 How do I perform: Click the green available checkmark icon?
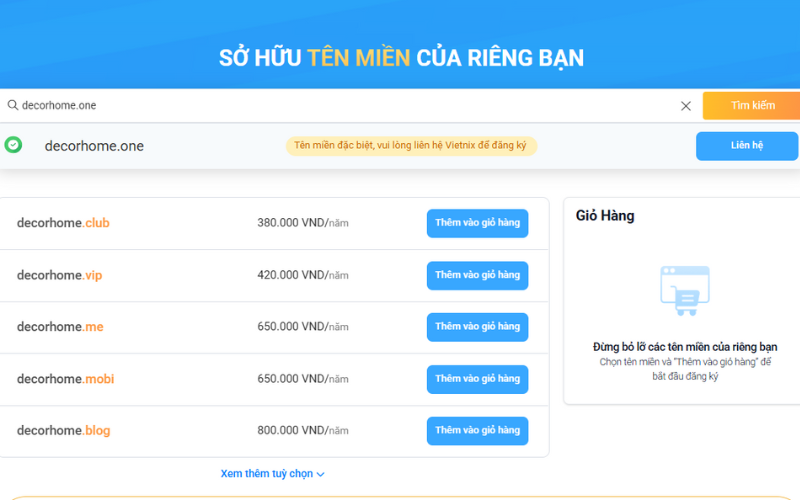pos(13,145)
